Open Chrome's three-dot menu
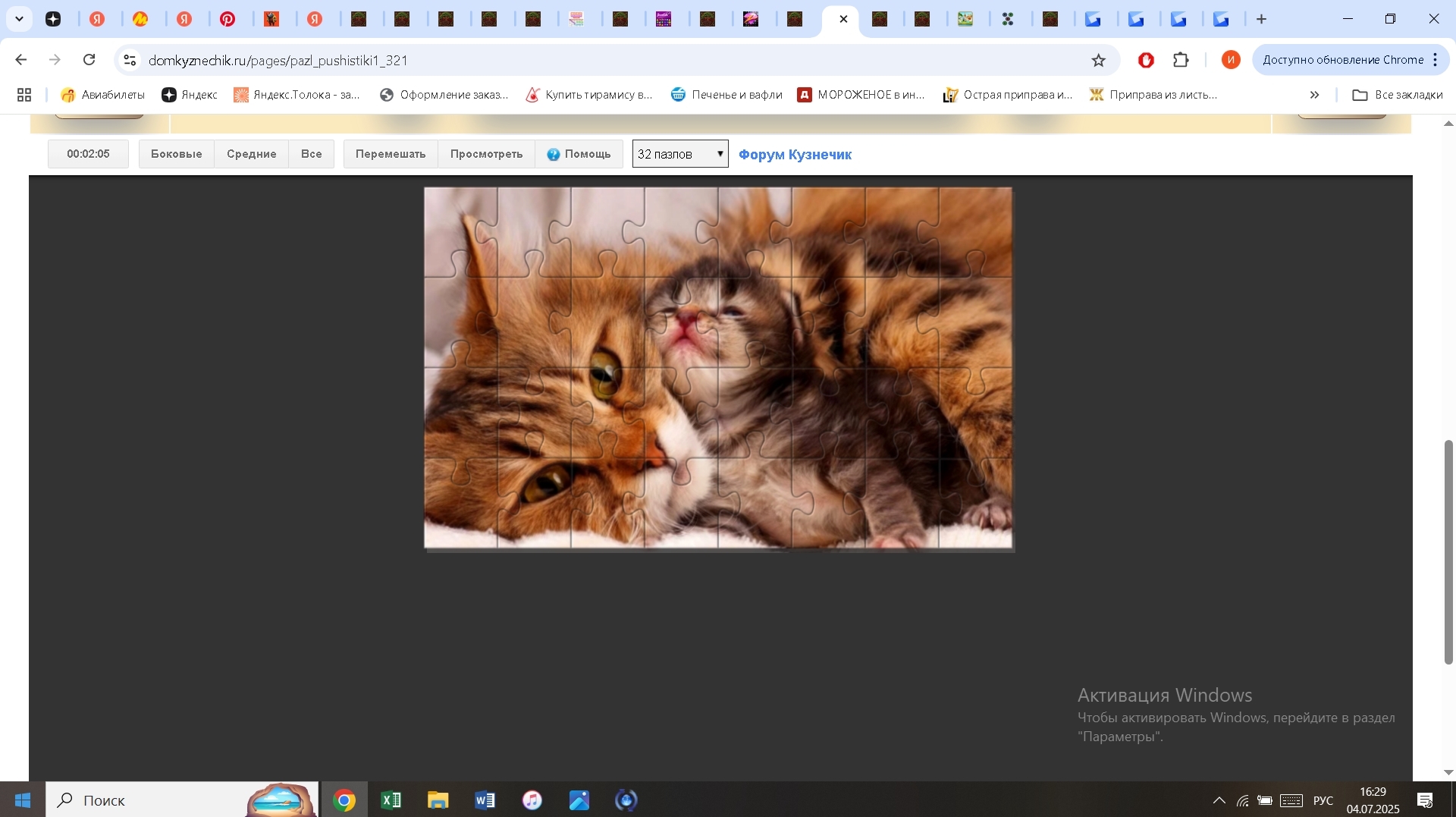This screenshot has height=817, width=1456. (x=1436, y=60)
